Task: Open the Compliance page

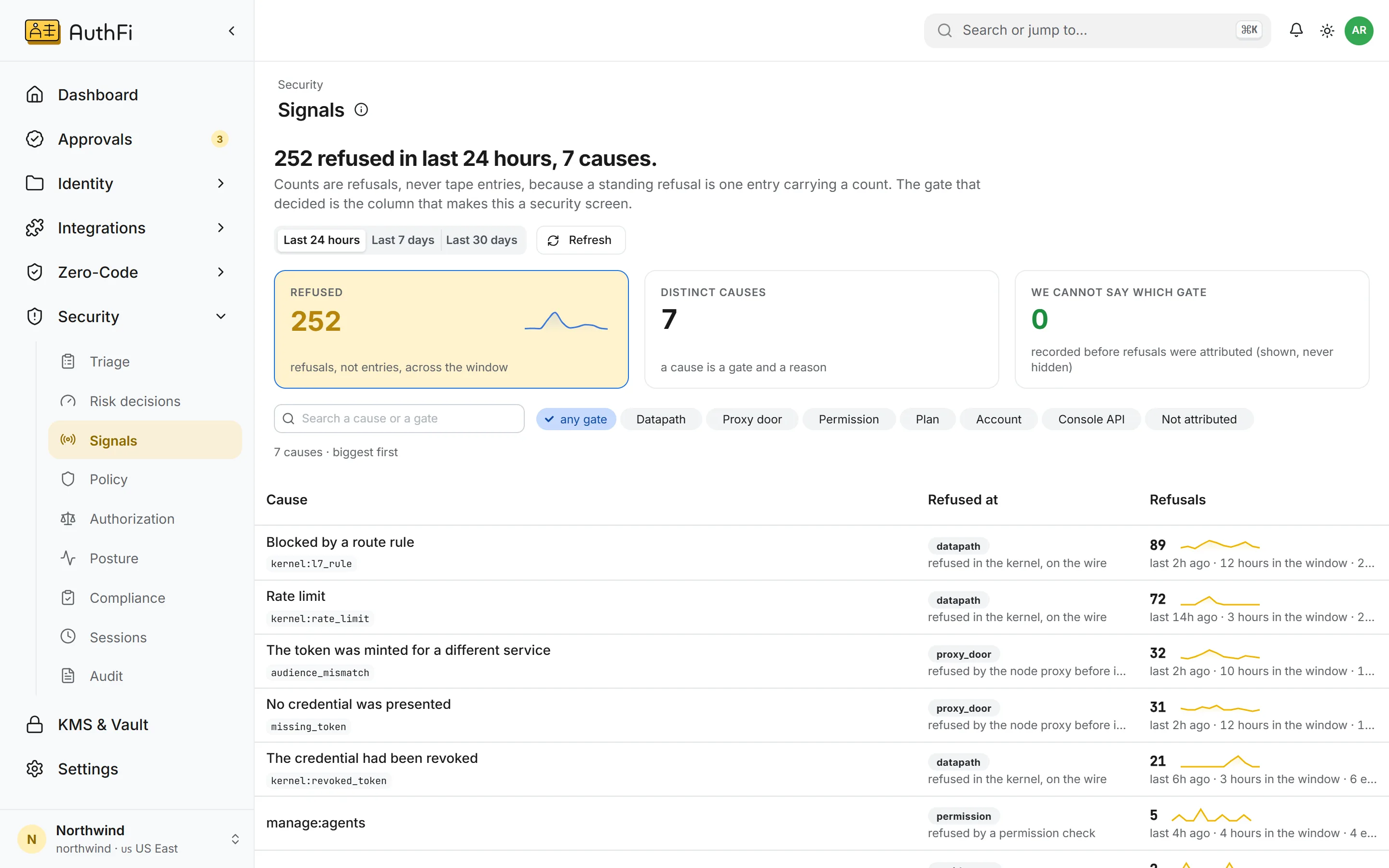Action: 145,598
